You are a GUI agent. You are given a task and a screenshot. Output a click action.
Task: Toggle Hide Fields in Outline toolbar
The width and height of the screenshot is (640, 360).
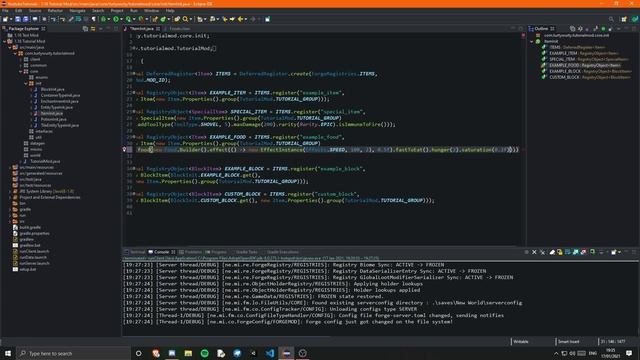tap(587, 29)
